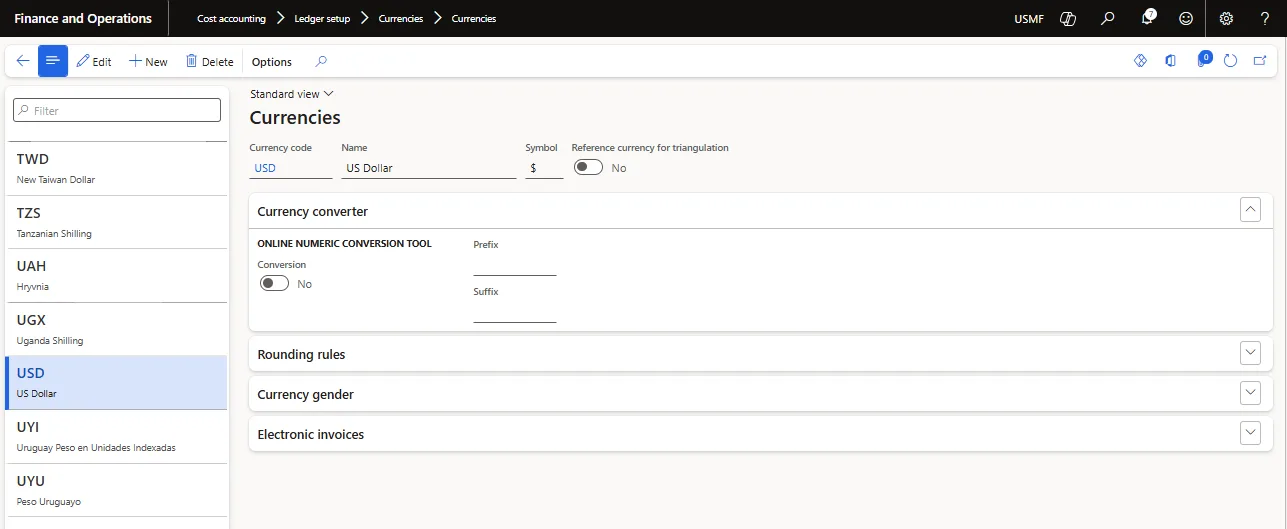The width and height of the screenshot is (1287, 529).
Task: Open the feedback smiley icon
Action: pyautogui.click(x=1186, y=18)
